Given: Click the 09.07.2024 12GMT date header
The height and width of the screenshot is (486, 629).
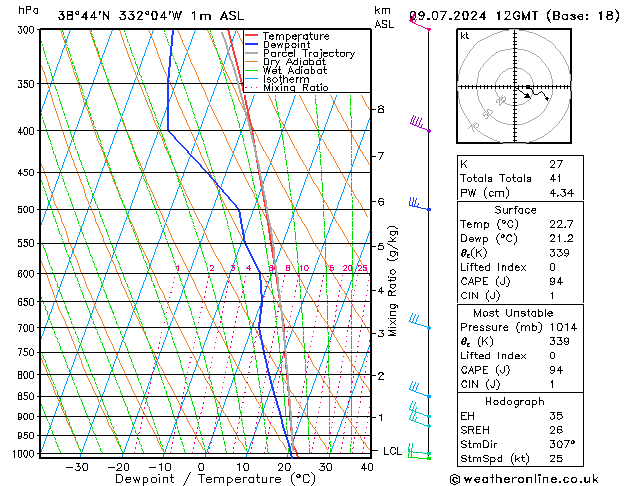Looking at the screenshot, I should click(473, 16).
